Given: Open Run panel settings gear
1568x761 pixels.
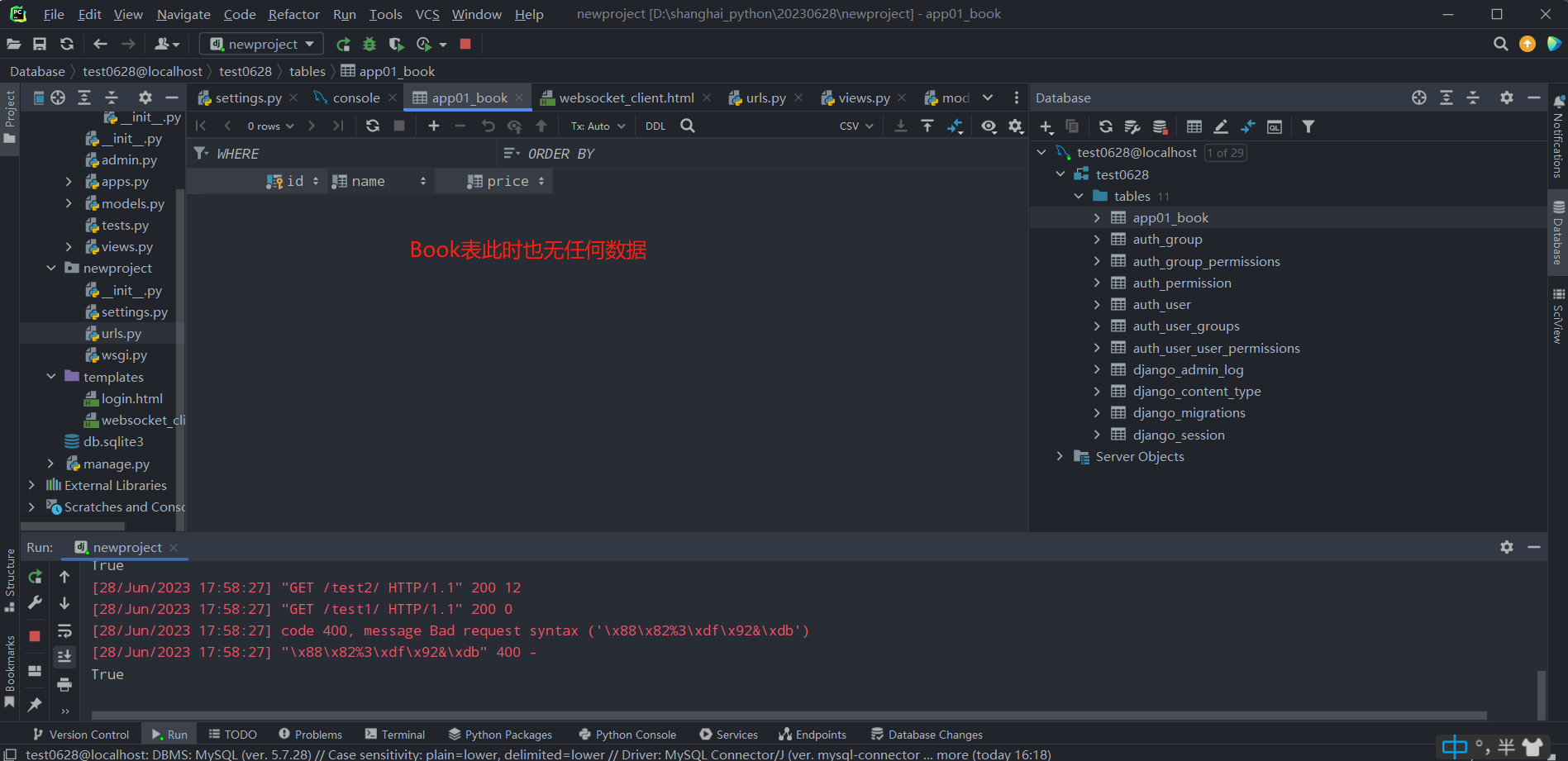Looking at the screenshot, I should point(1507,547).
